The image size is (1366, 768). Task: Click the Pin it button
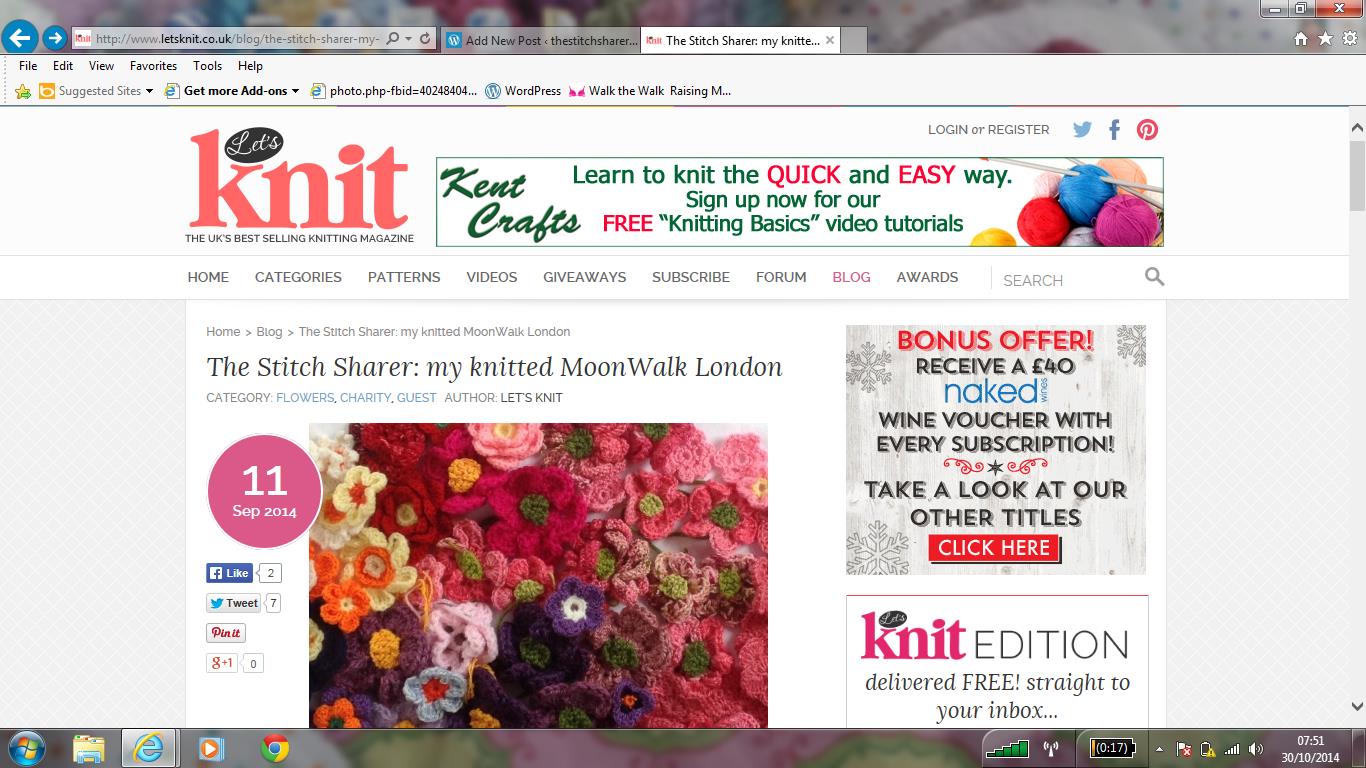click(226, 633)
